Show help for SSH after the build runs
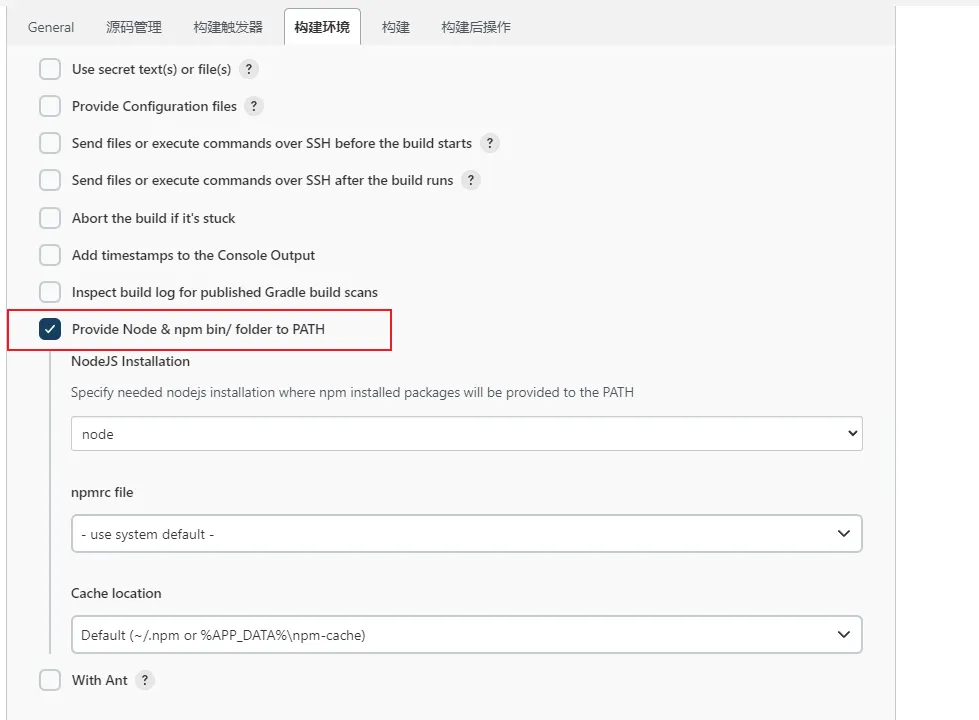979x720 pixels. [471, 180]
